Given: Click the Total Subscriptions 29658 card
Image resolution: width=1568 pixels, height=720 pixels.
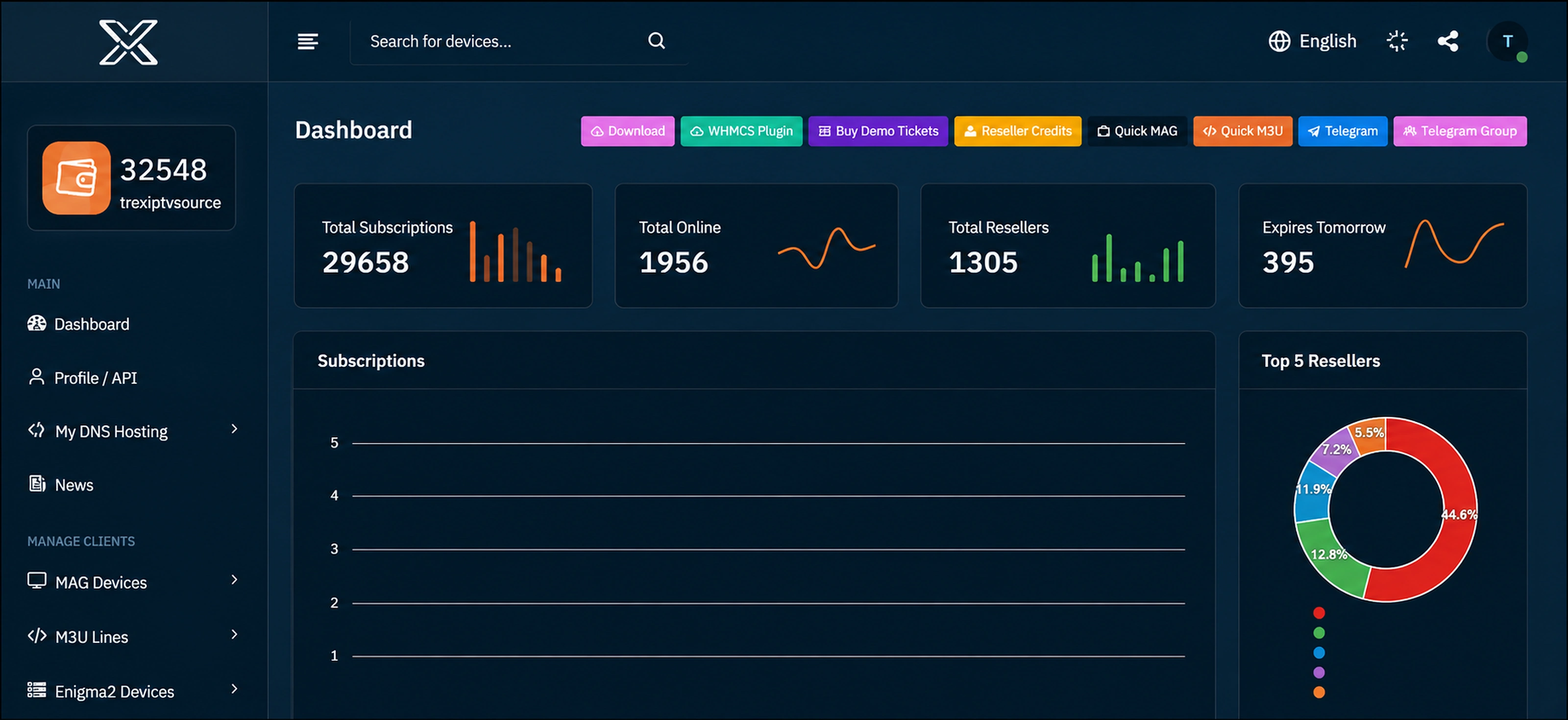Looking at the screenshot, I should 443,245.
